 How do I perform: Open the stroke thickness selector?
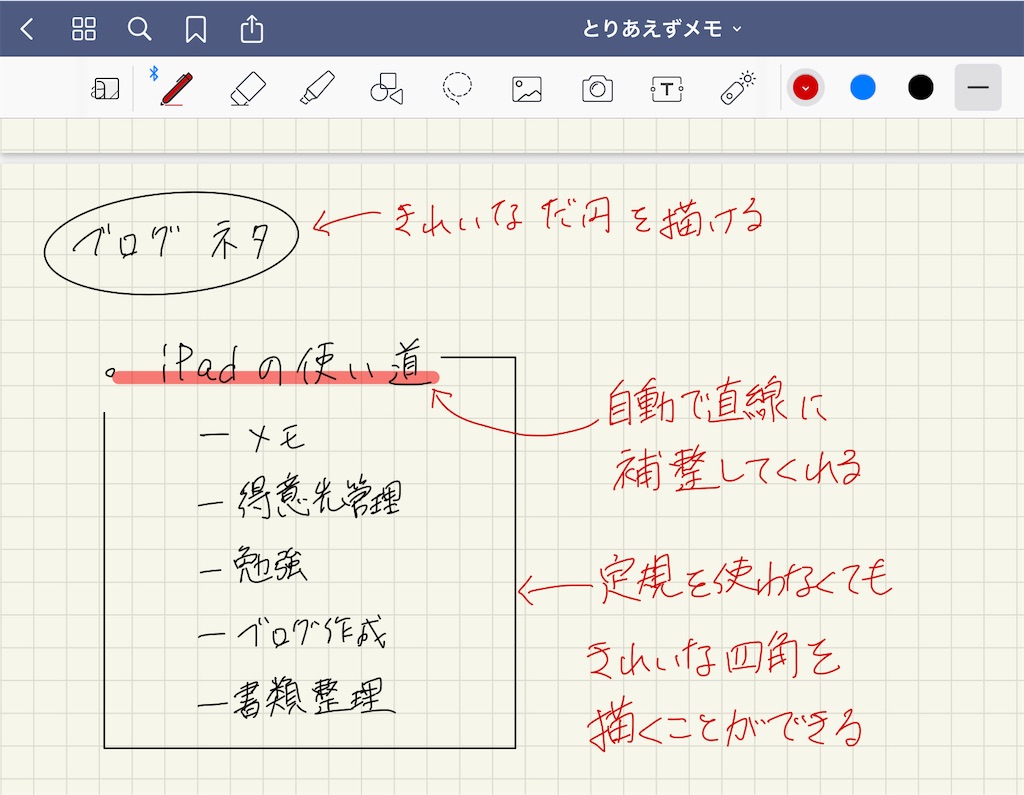pos(977,88)
